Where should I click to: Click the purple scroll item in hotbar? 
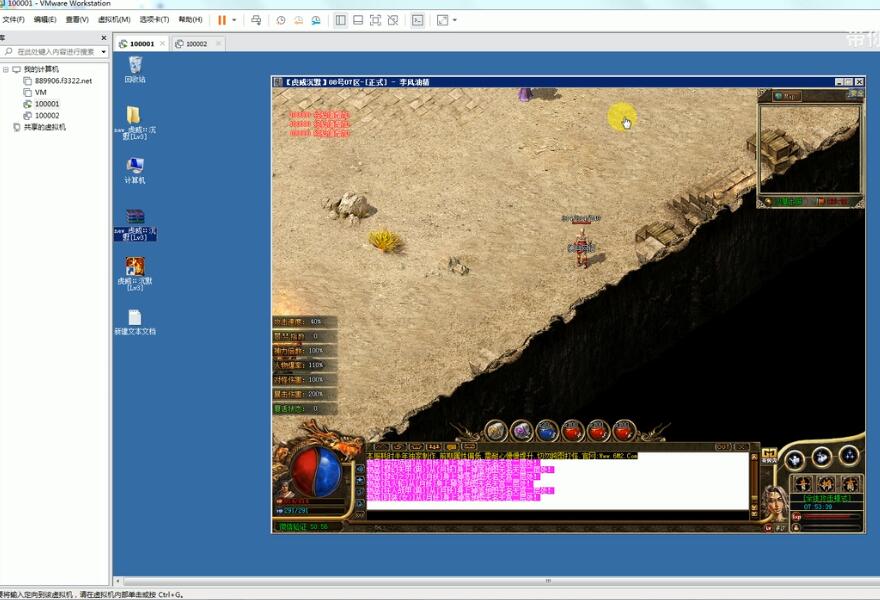click(521, 431)
